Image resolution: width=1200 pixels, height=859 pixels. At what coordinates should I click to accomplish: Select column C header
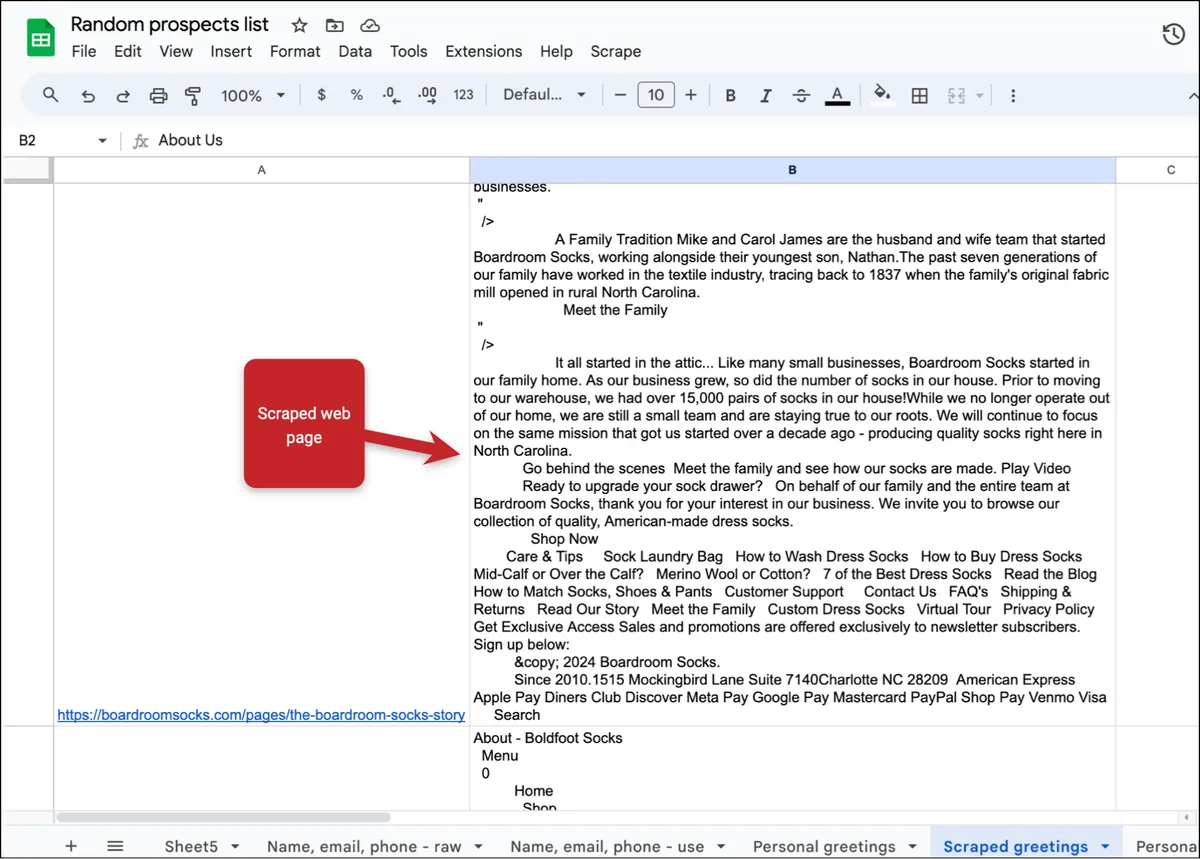1171,170
